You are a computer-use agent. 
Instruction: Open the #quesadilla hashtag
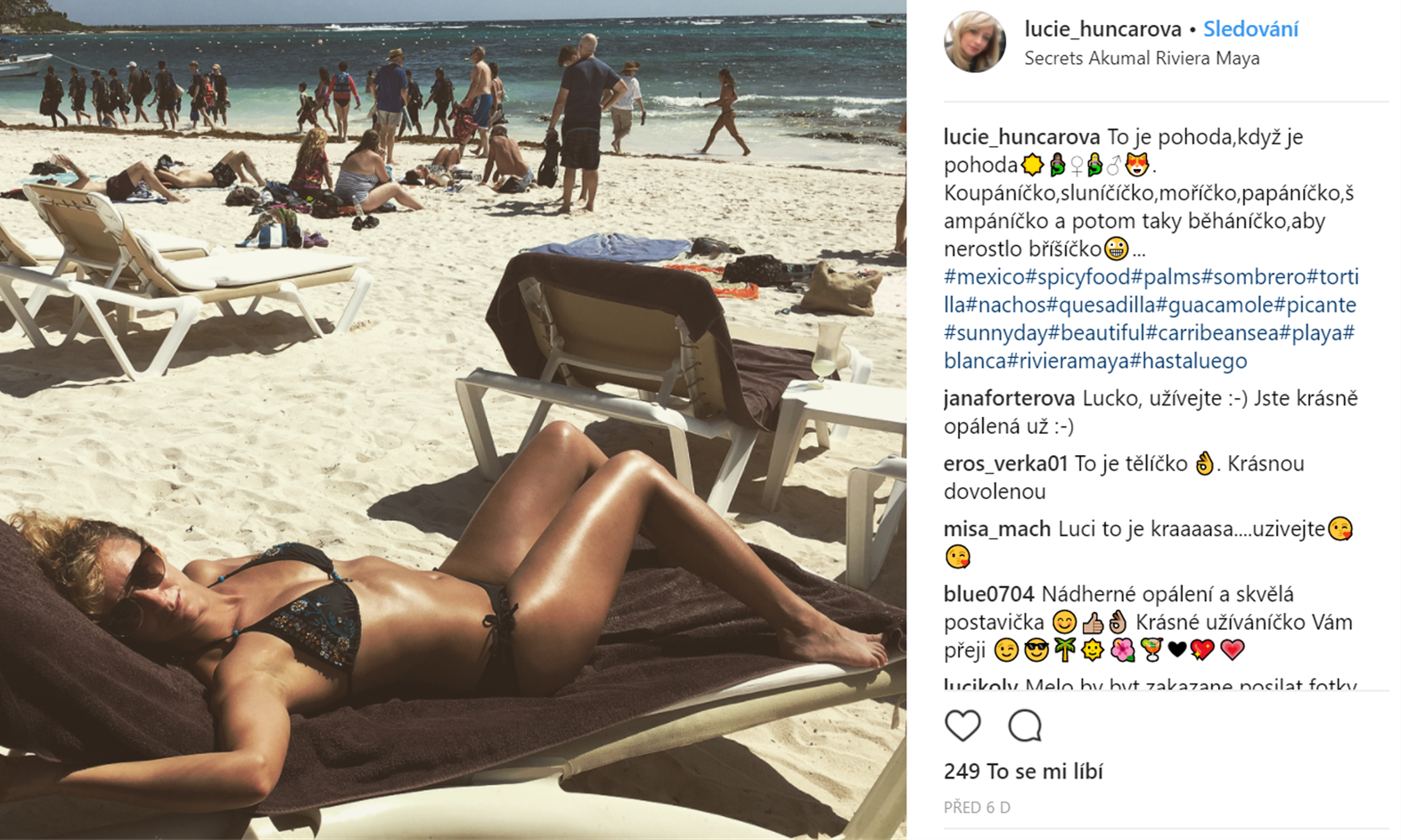[1101, 305]
